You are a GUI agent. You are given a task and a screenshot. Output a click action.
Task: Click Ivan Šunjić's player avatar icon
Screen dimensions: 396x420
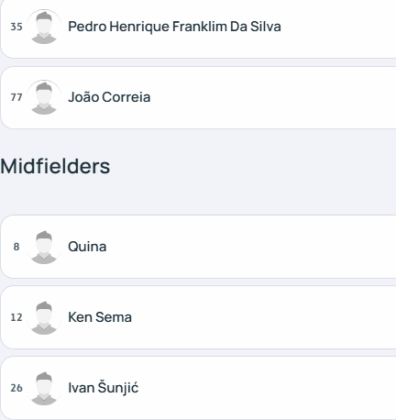point(44,388)
